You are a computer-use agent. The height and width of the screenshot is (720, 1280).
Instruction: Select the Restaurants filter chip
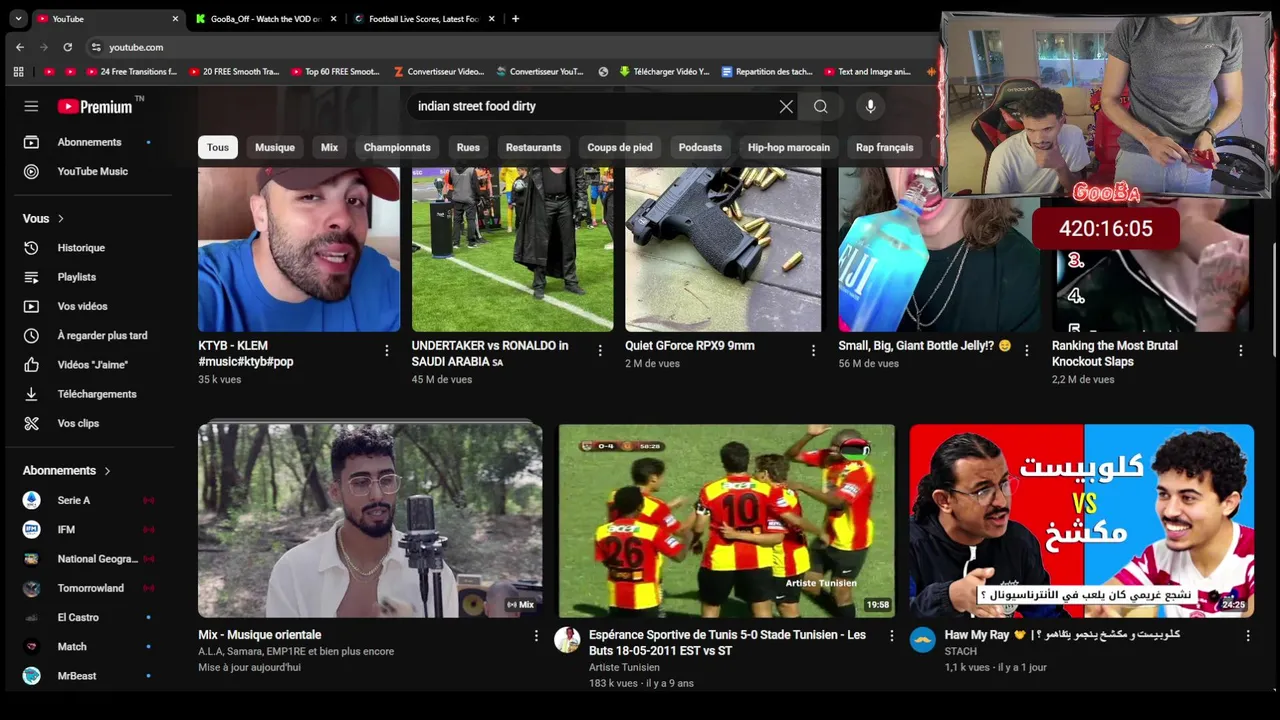tap(533, 147)
